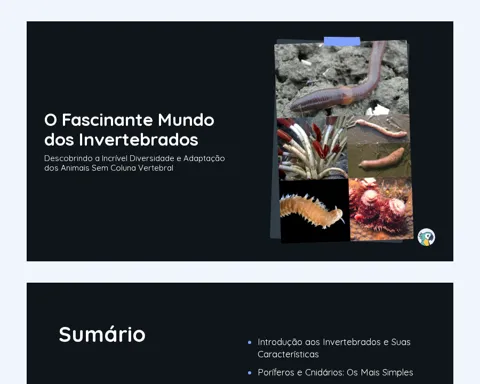
Task: Click the bullet dot before "Introdução aos Invertebrados"
Action: point(250,342)
